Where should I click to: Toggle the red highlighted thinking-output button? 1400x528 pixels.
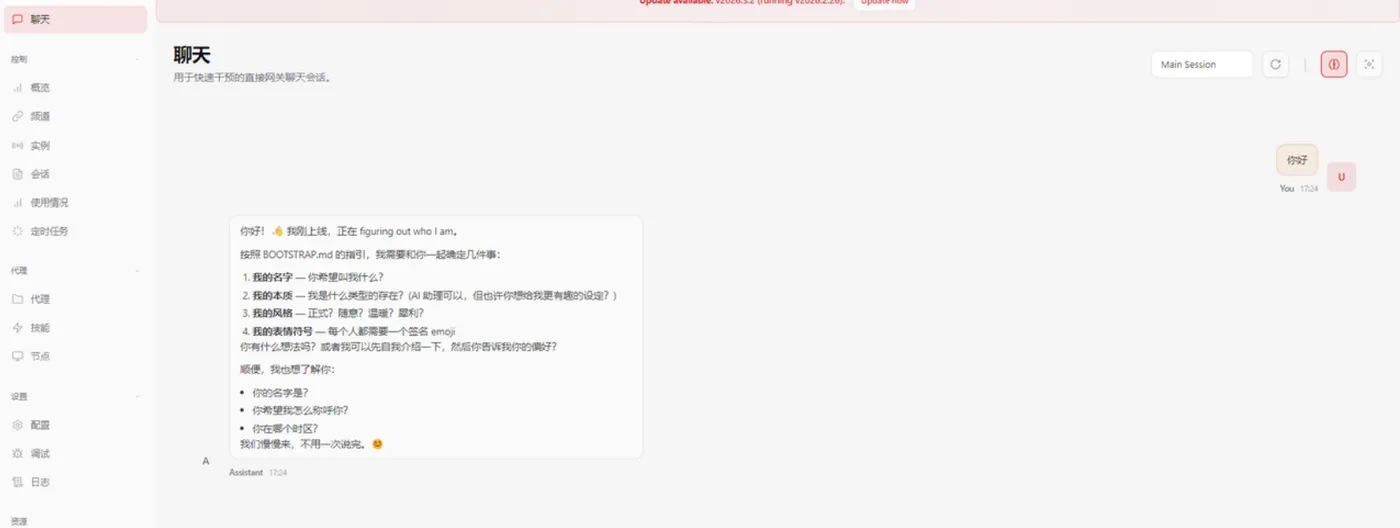coord(1334,64)
